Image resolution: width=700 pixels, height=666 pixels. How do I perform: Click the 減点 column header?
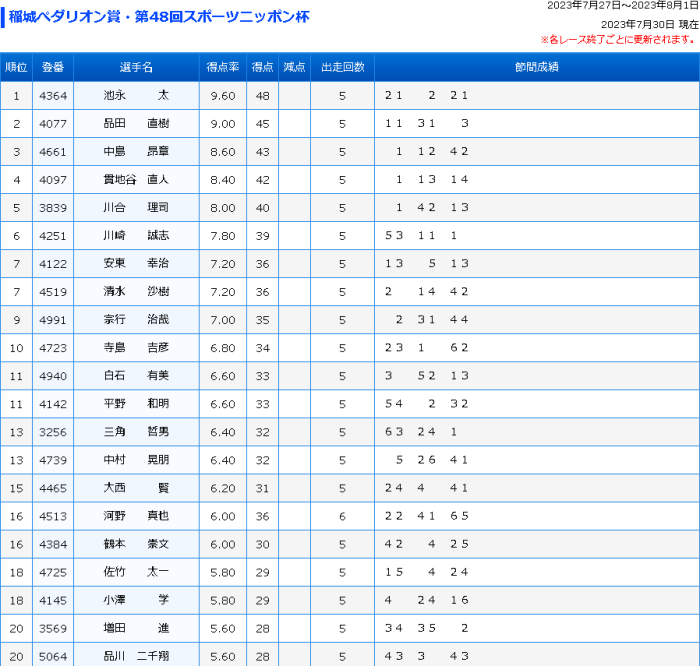coord(294,67)
